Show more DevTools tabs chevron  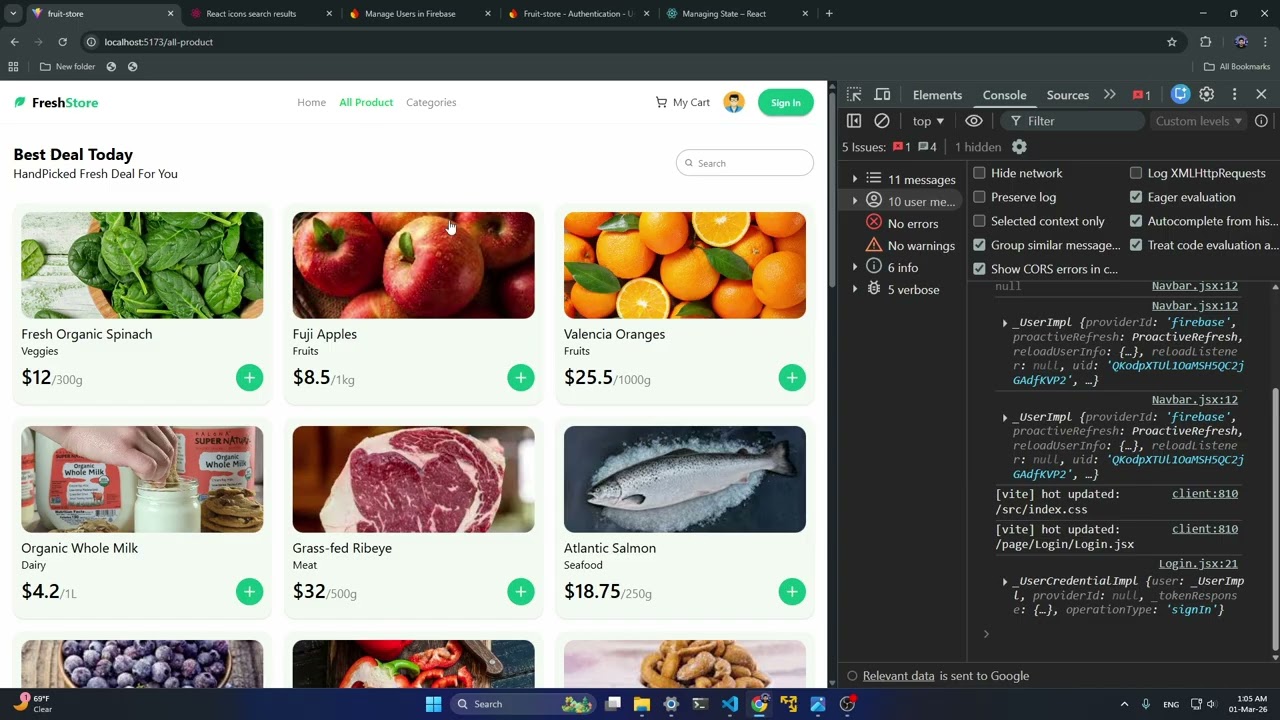1109,95
